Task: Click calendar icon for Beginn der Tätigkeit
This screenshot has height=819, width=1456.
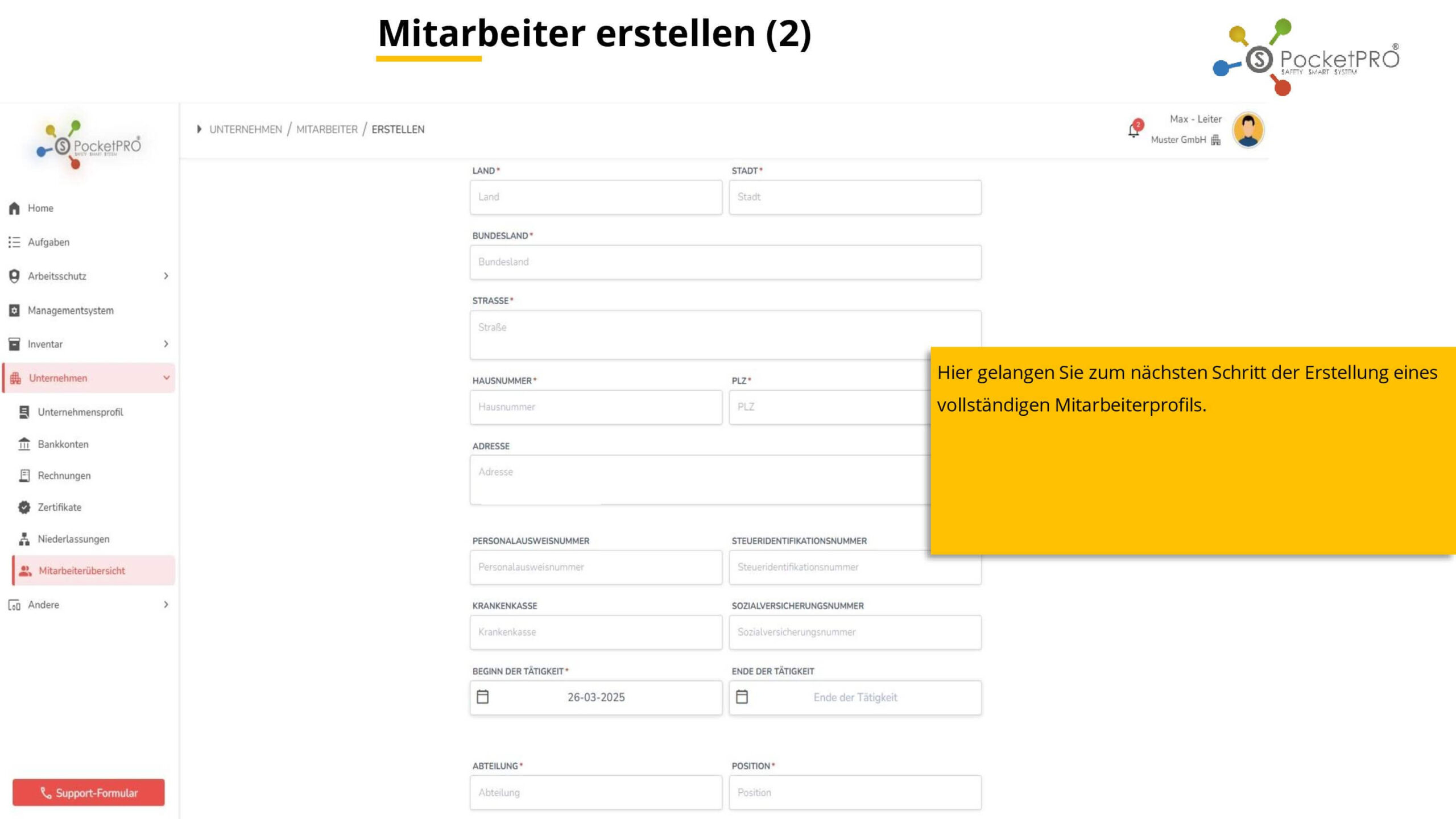Action: click(x=483, y=697)
